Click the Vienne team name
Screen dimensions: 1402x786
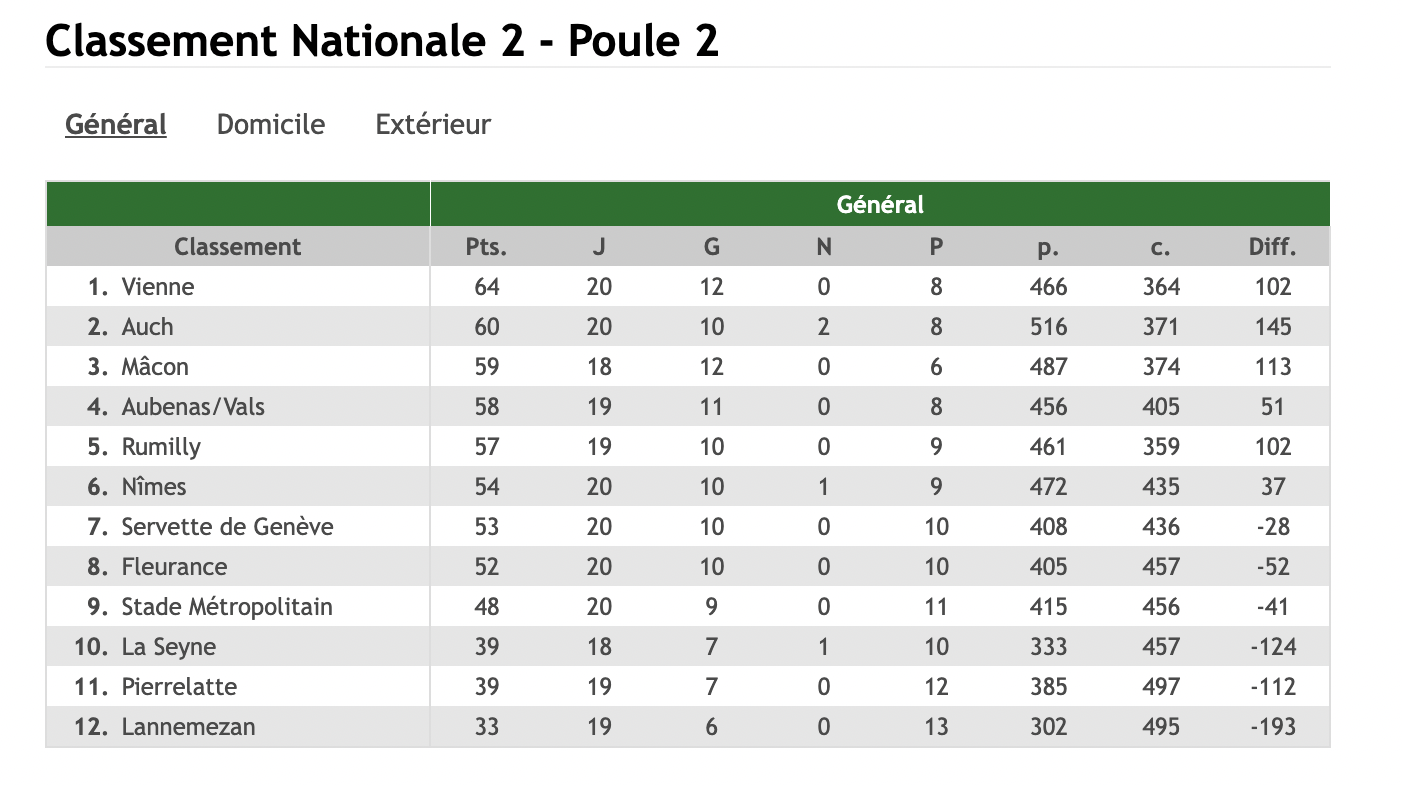pyautogui.click(x=158, y=287)
